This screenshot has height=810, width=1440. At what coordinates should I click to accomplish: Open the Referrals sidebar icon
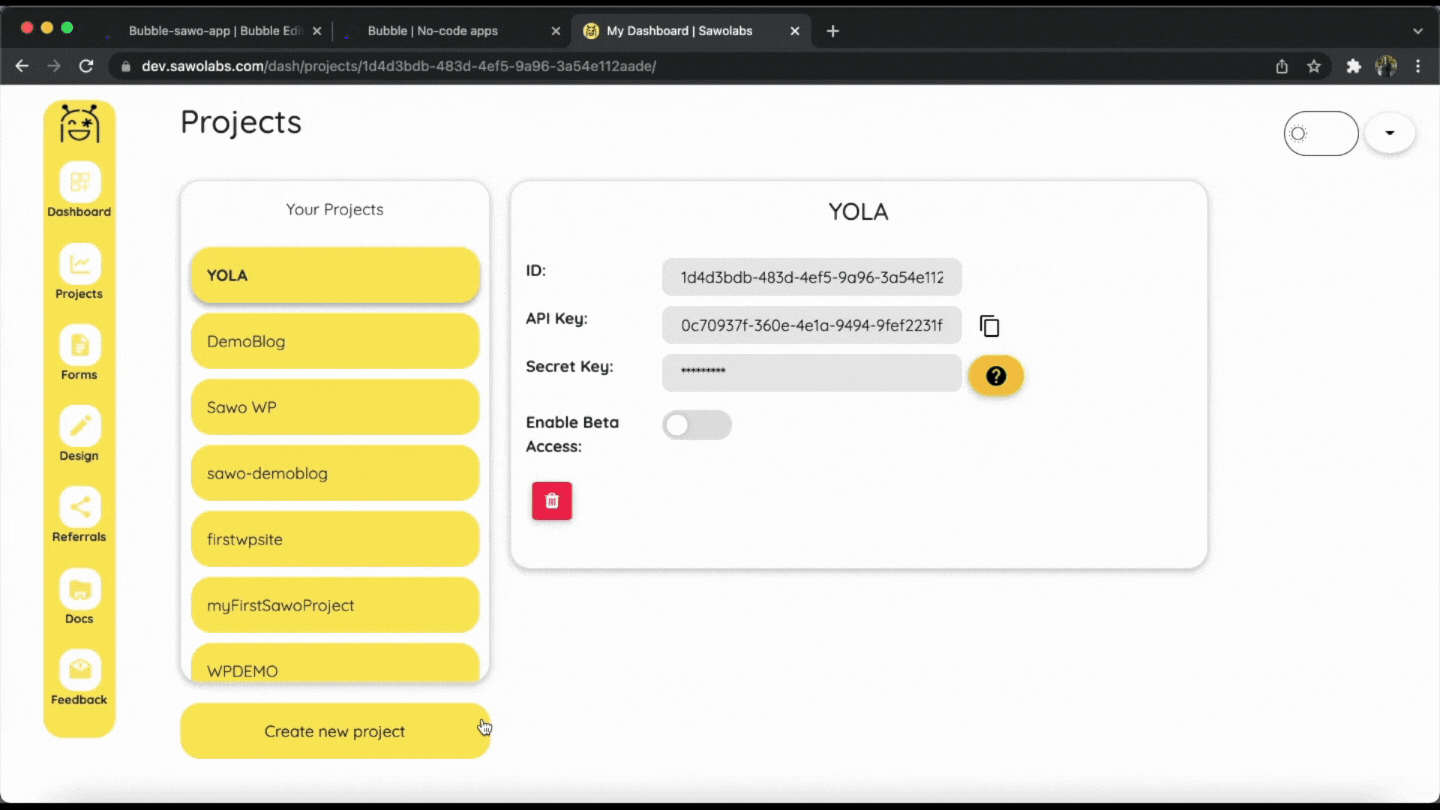tap(79, 507)
